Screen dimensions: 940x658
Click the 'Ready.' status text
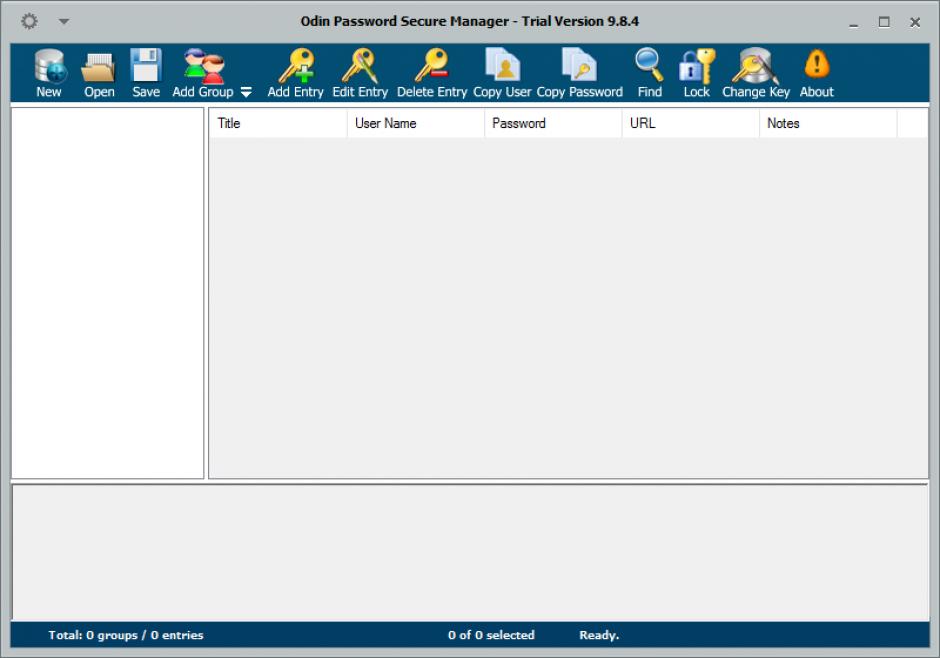pos(599,635)
